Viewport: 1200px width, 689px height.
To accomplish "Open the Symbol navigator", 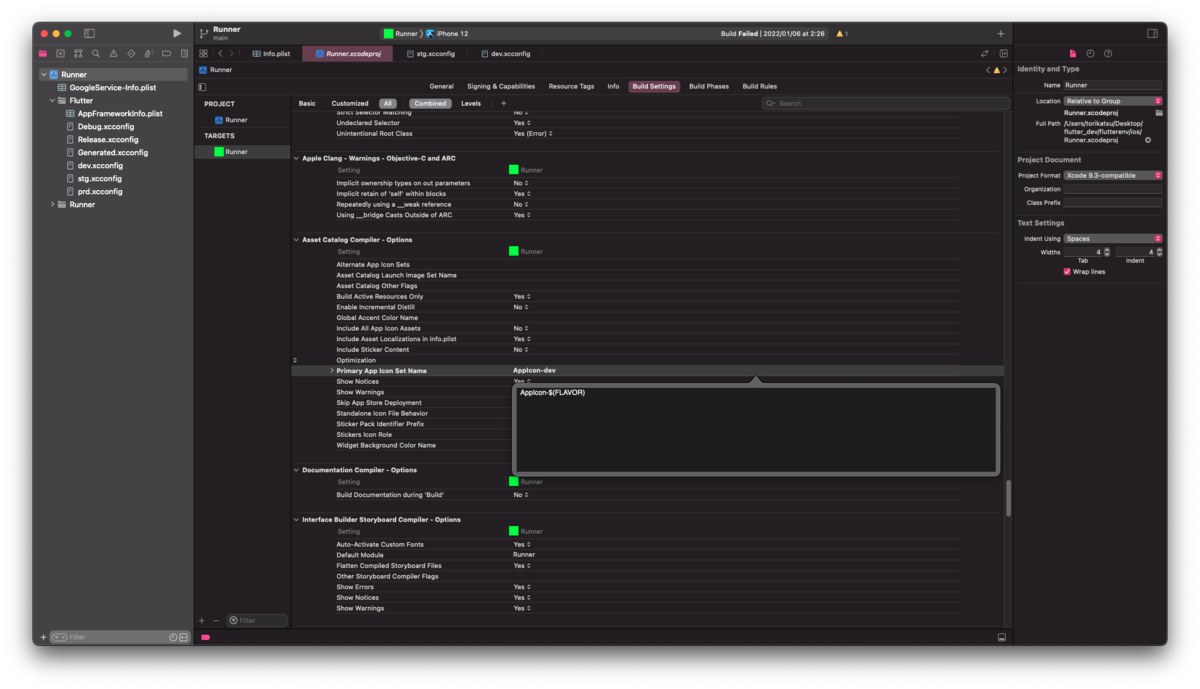I will 78,53.
